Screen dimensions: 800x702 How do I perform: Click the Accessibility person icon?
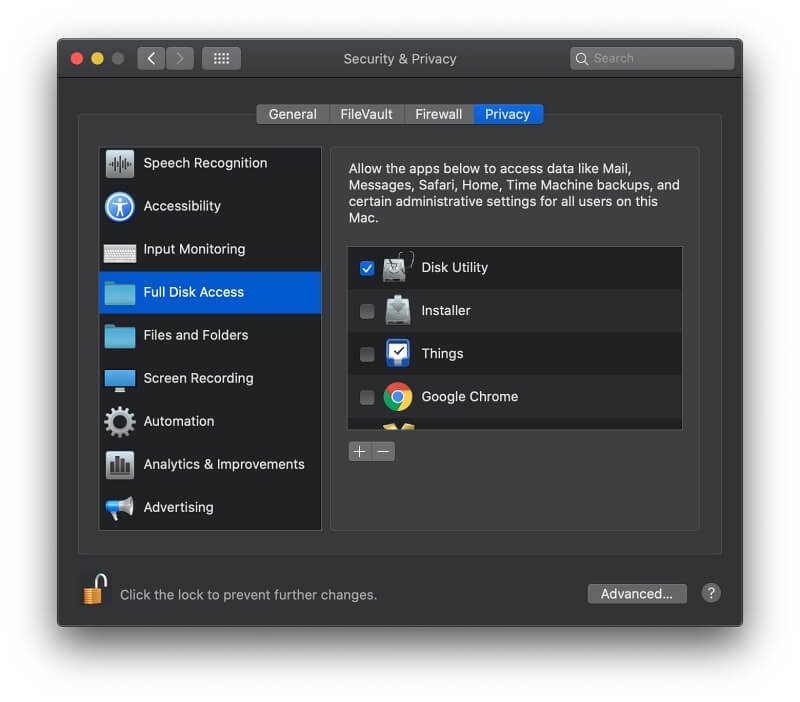[x=120, y=207]
